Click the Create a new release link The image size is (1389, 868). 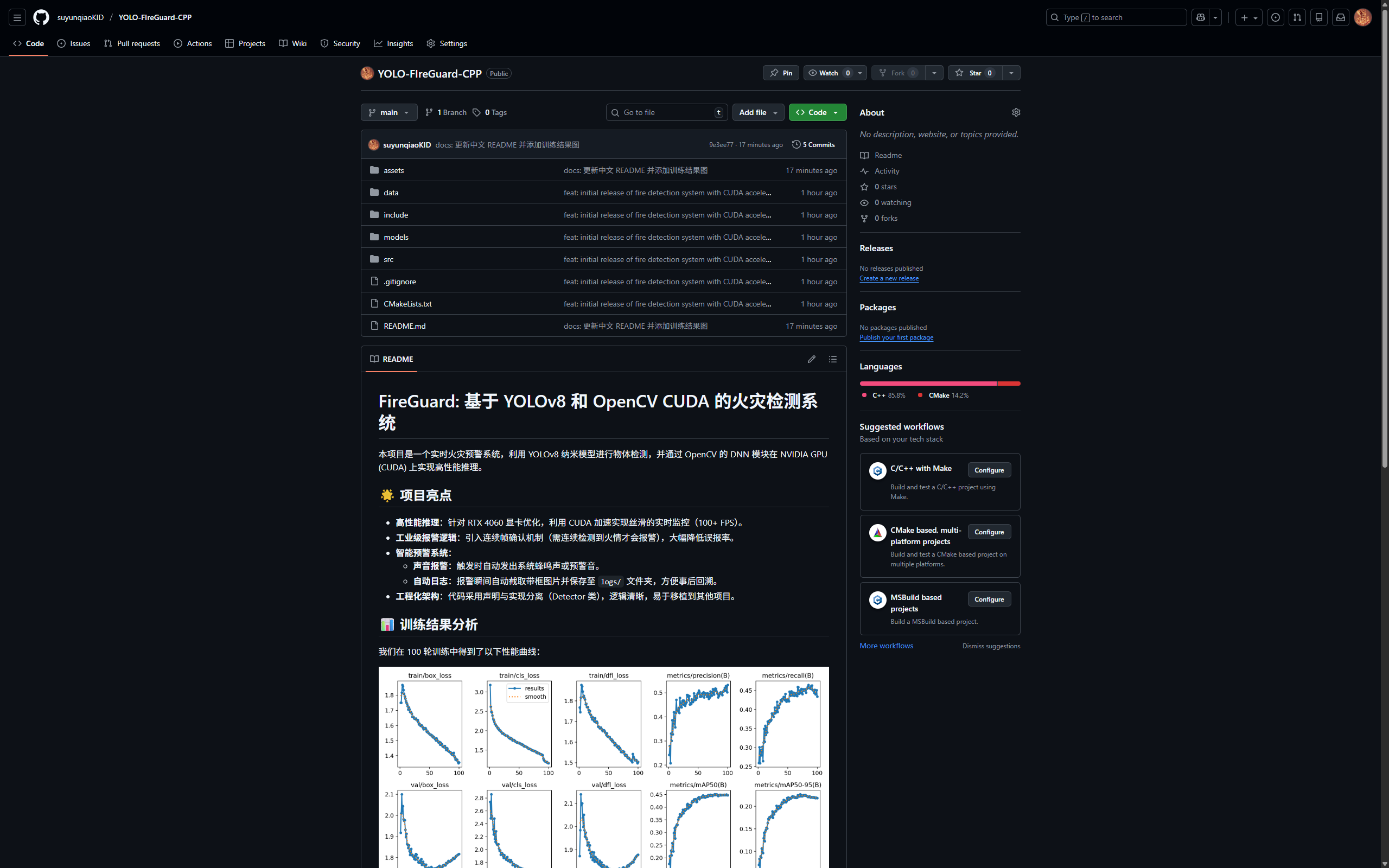[x=889, y=278]
